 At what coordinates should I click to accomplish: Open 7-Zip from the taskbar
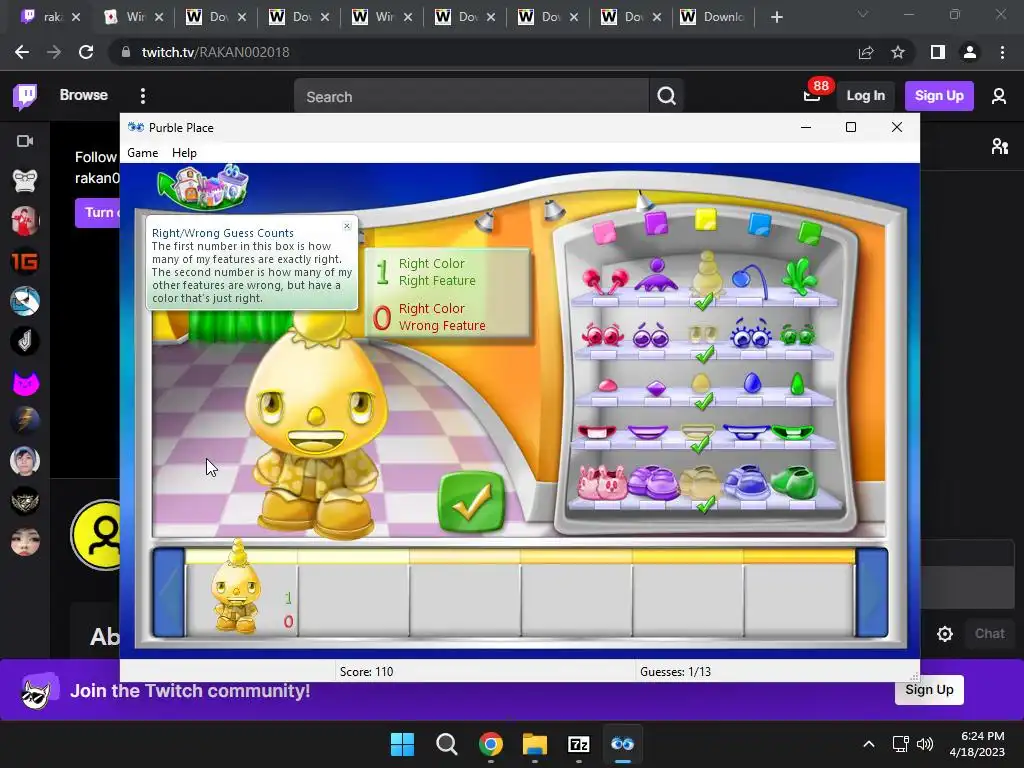(x=579, y=744)
